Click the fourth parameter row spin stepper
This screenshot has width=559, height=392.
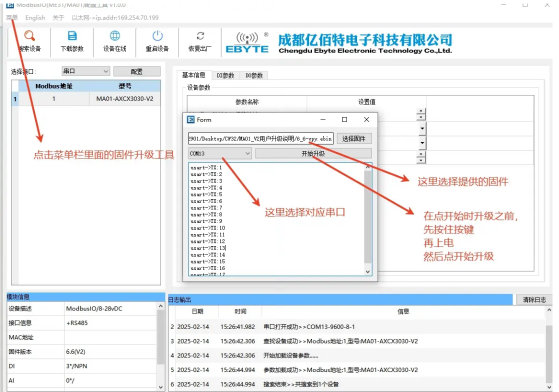(421, 157)
